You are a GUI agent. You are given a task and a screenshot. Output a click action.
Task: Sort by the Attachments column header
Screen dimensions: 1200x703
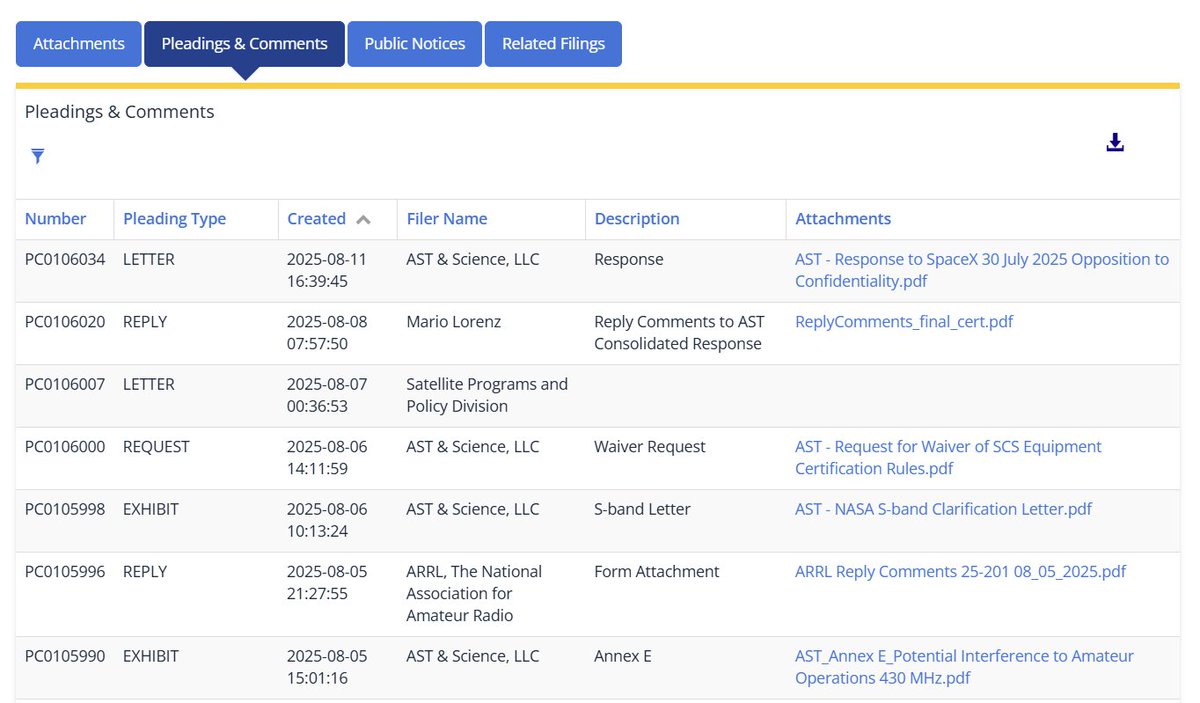coord(843,219)
